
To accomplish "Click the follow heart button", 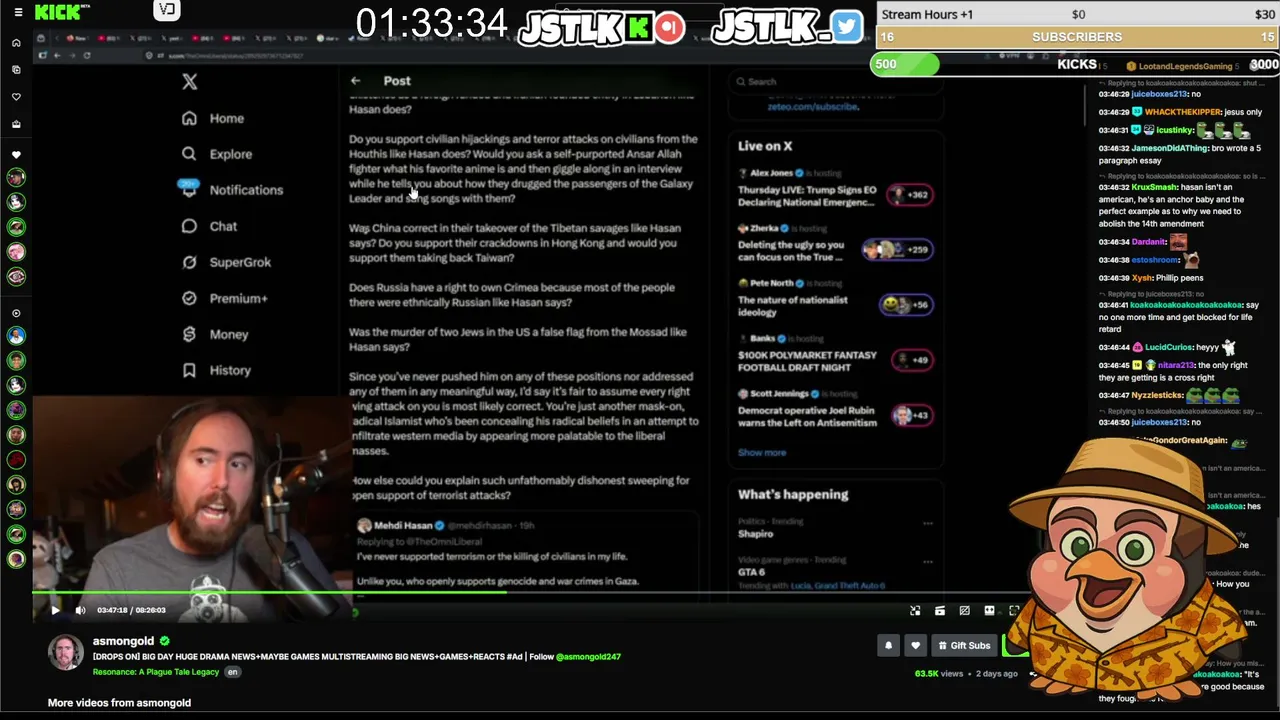I will pyautogui.click(x=915, y=646).
